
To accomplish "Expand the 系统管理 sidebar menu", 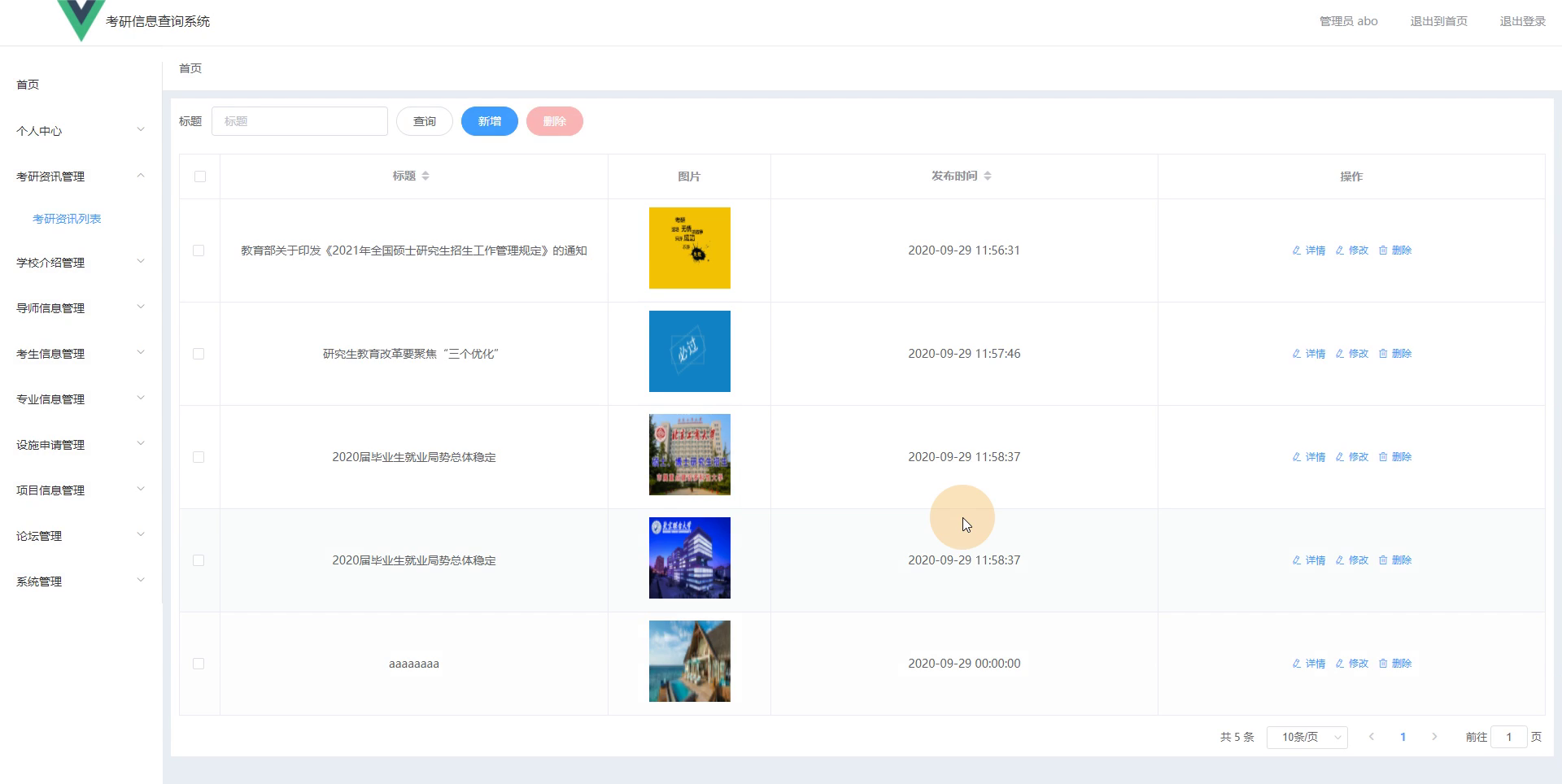I will click(x=81, y=581).
